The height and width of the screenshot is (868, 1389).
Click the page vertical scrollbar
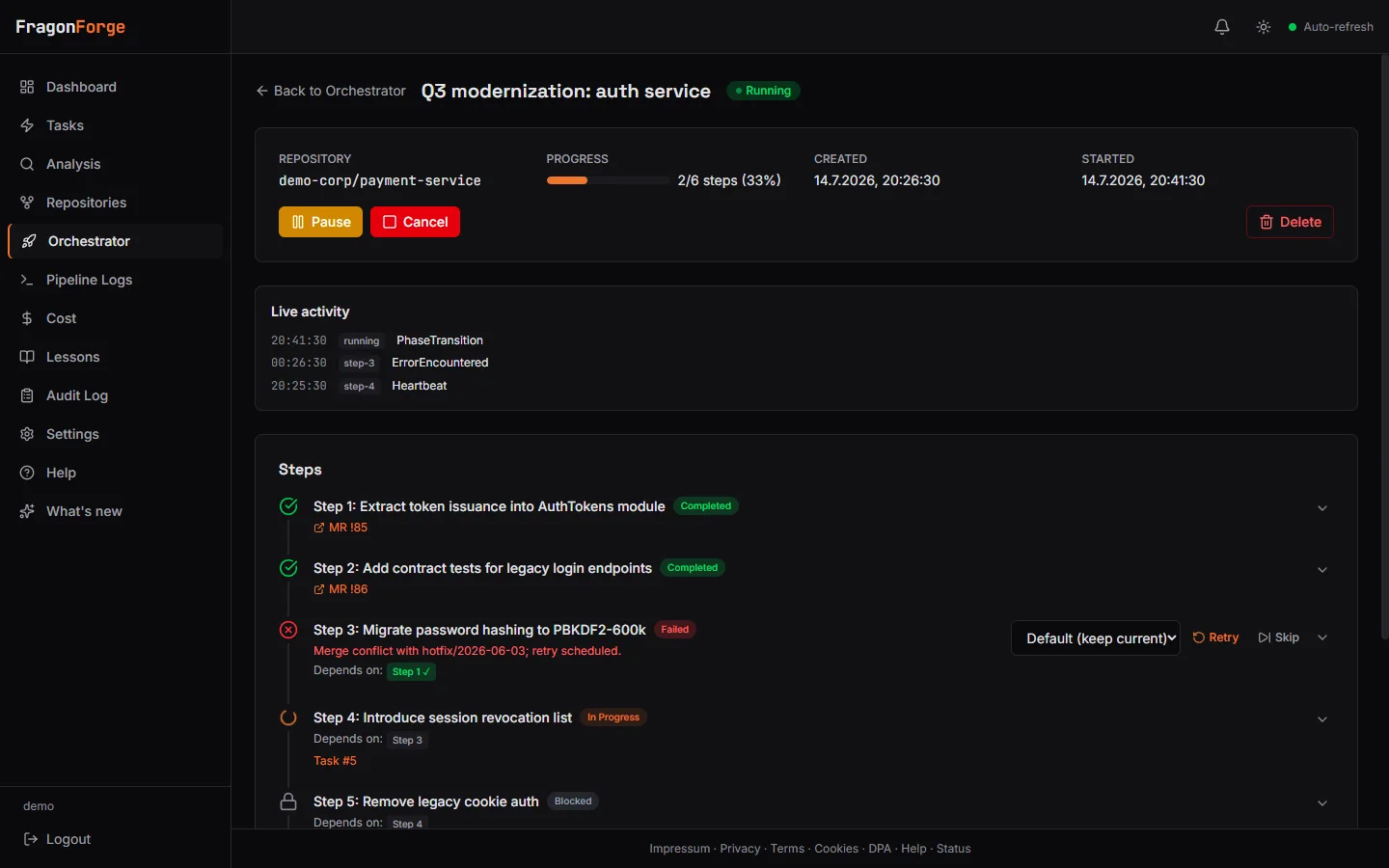click(x=1384, y=347)
